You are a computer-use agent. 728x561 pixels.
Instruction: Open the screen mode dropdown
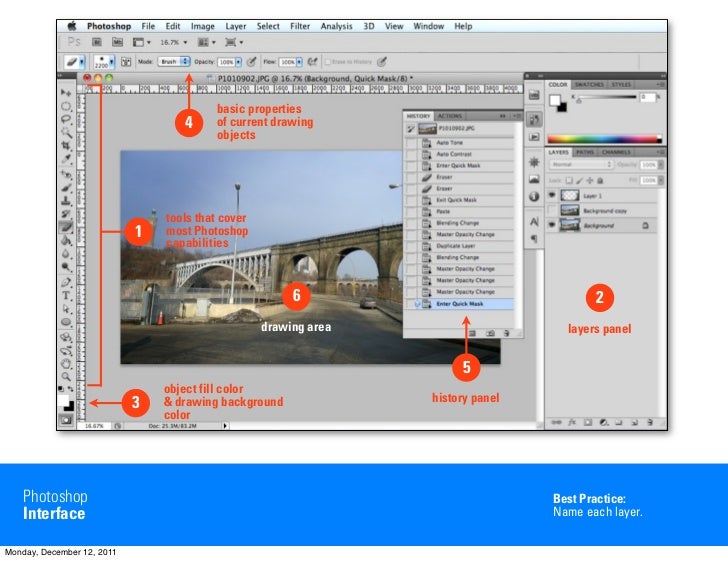(x=234, y=42)
